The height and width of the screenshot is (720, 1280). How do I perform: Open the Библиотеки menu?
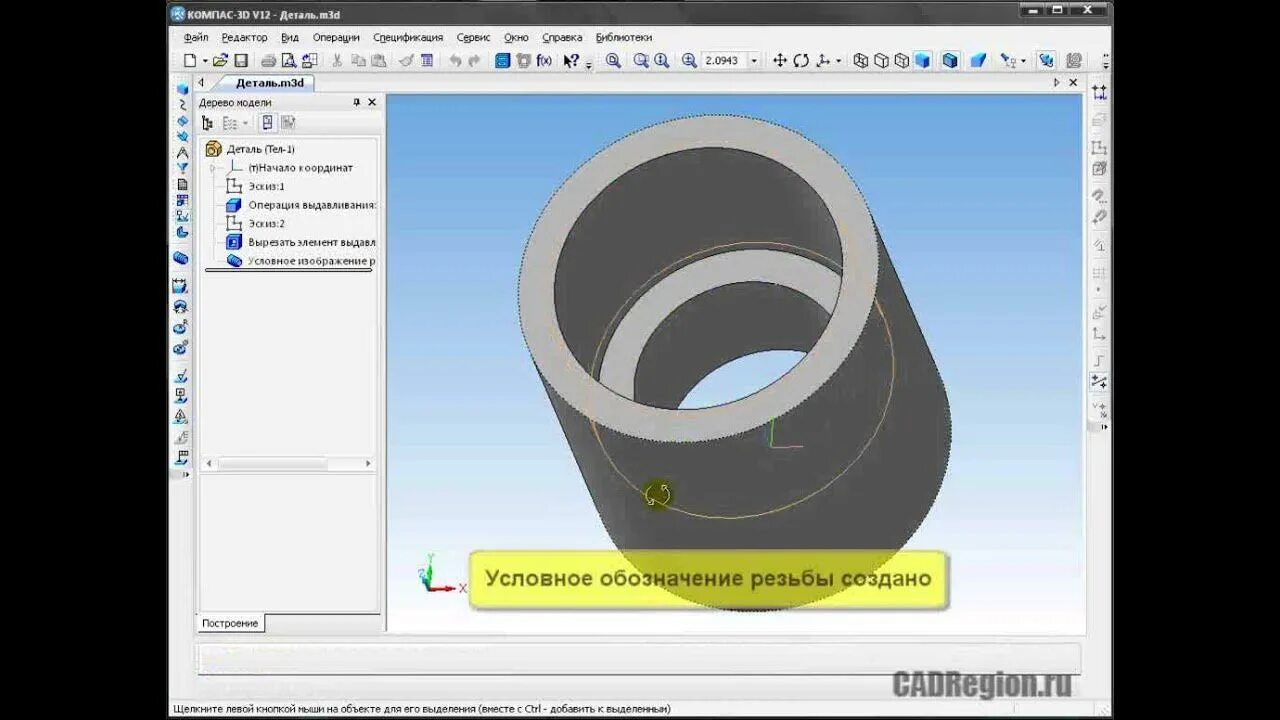point(624,37)
